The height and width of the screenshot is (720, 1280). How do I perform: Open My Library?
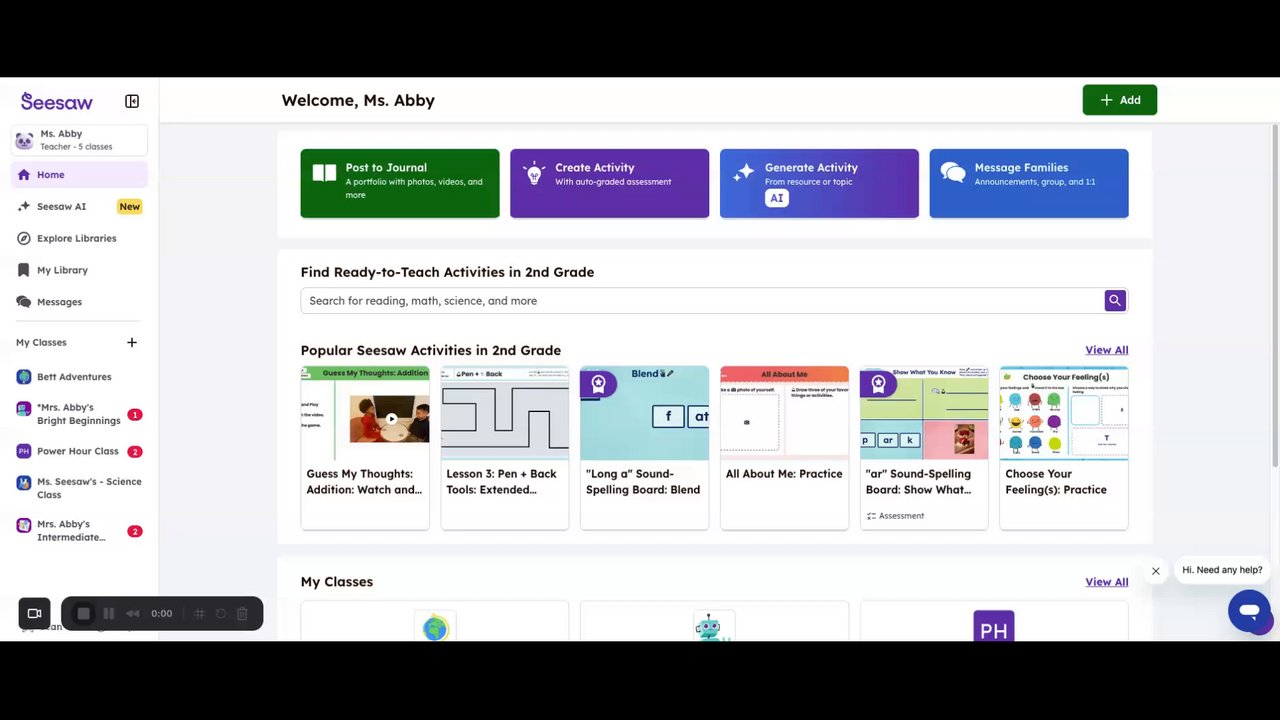click(79, 270)
